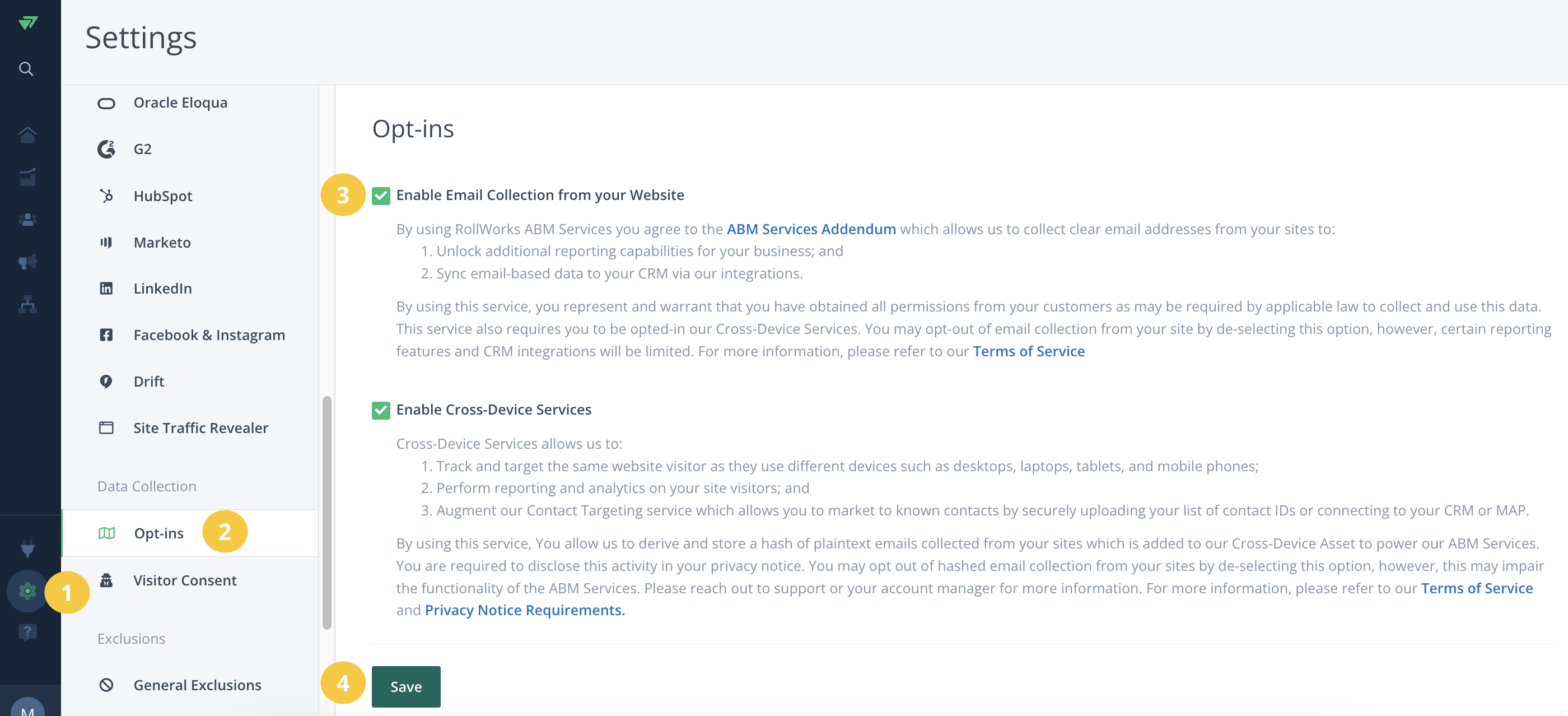This screenshot has width=1568, height=716.
Task: Click the RollWorks logo icon
Action: coord(28,22)
